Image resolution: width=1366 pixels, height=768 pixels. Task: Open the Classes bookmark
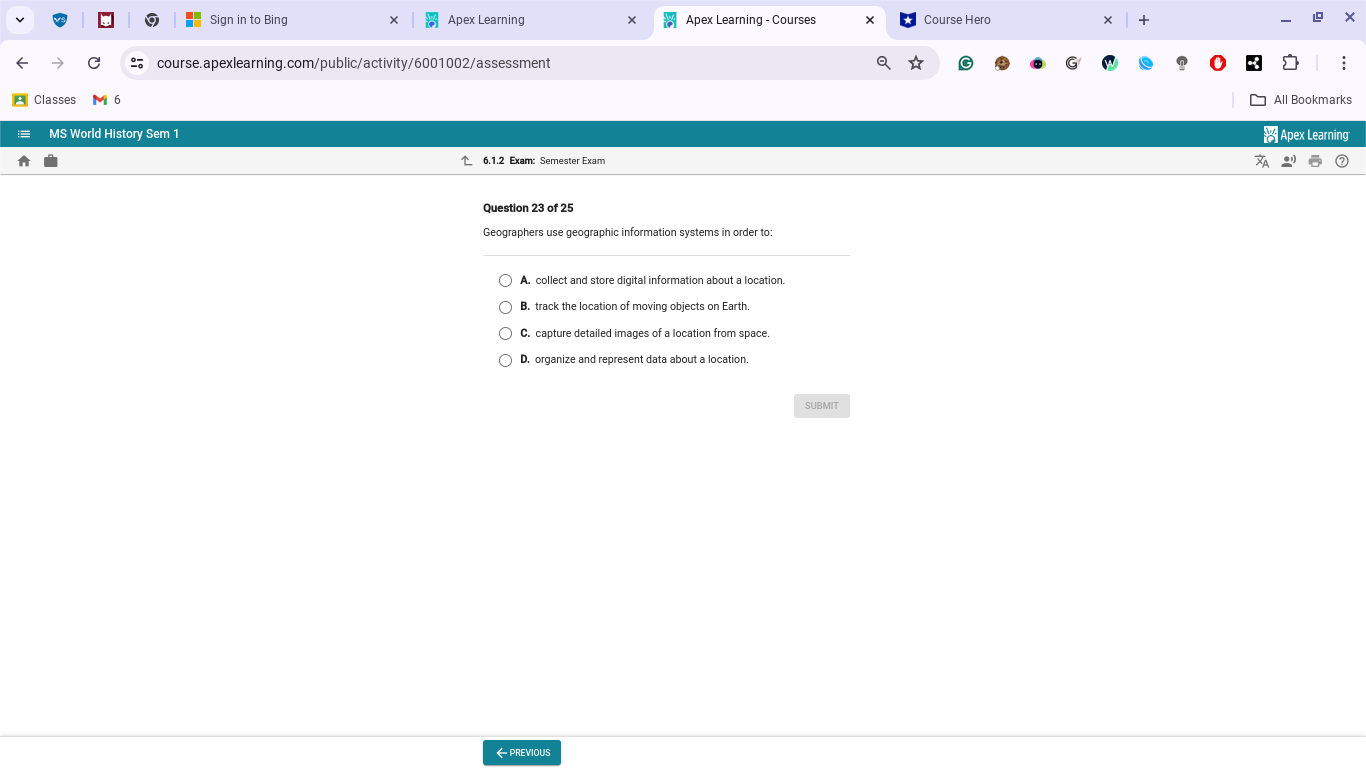[45, 100]
